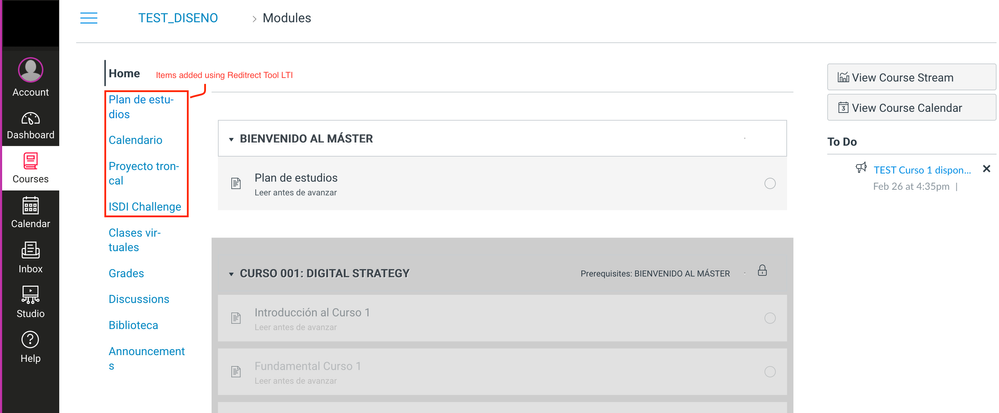Collapse the BIENVENIDO AL MÁSTER module
This screenshot has height=413, width=999.
coord(231,140)
